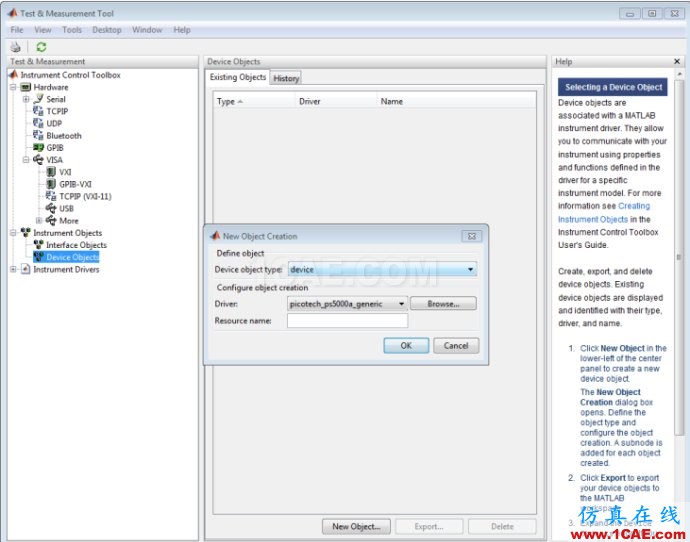Viewport: 690px width, 542px height.
Task: Click the Help panel vertical scrollbar
Action: (679, 257)
